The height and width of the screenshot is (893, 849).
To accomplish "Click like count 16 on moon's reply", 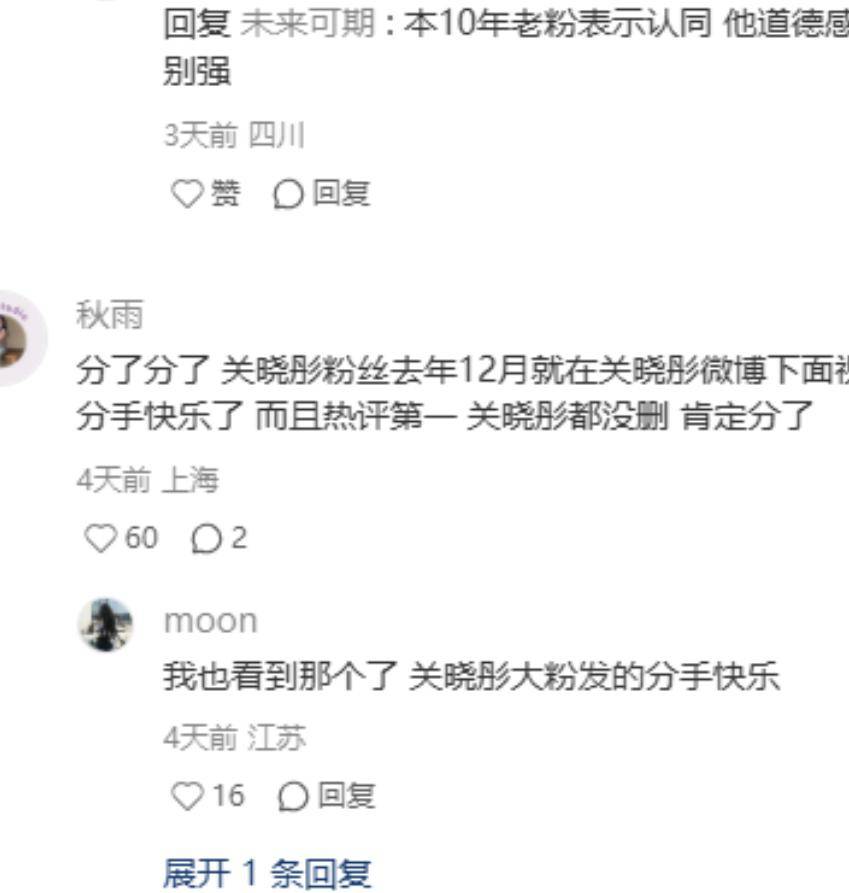I will pyautogui.click(x=228, y=796).
